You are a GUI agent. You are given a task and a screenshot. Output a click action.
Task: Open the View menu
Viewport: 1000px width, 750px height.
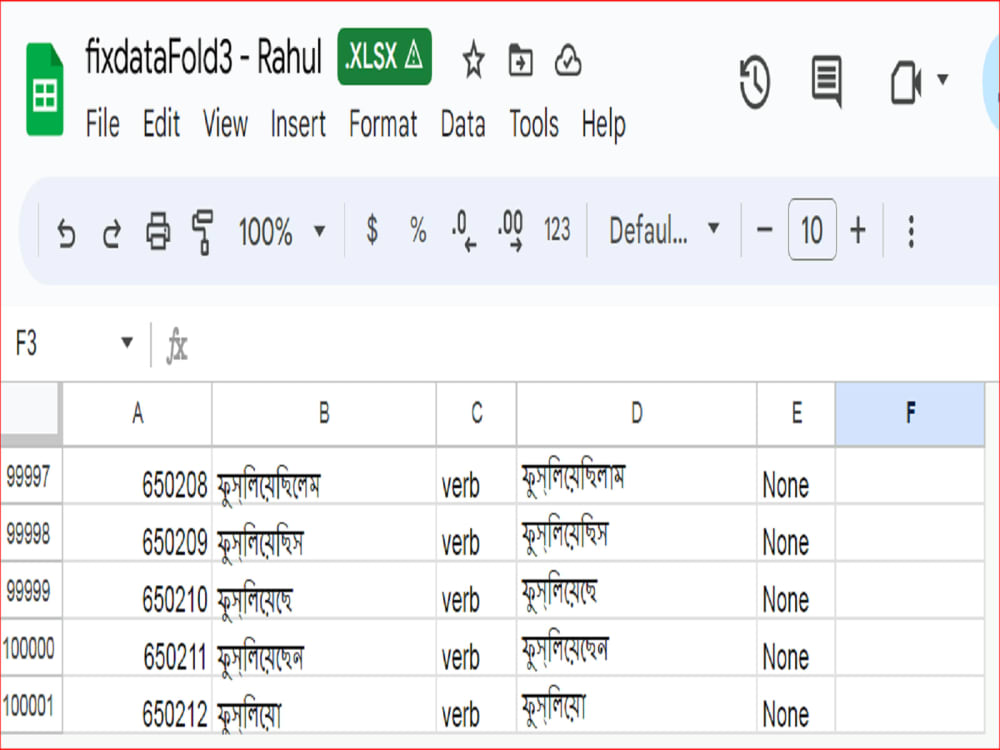[225, 123]
